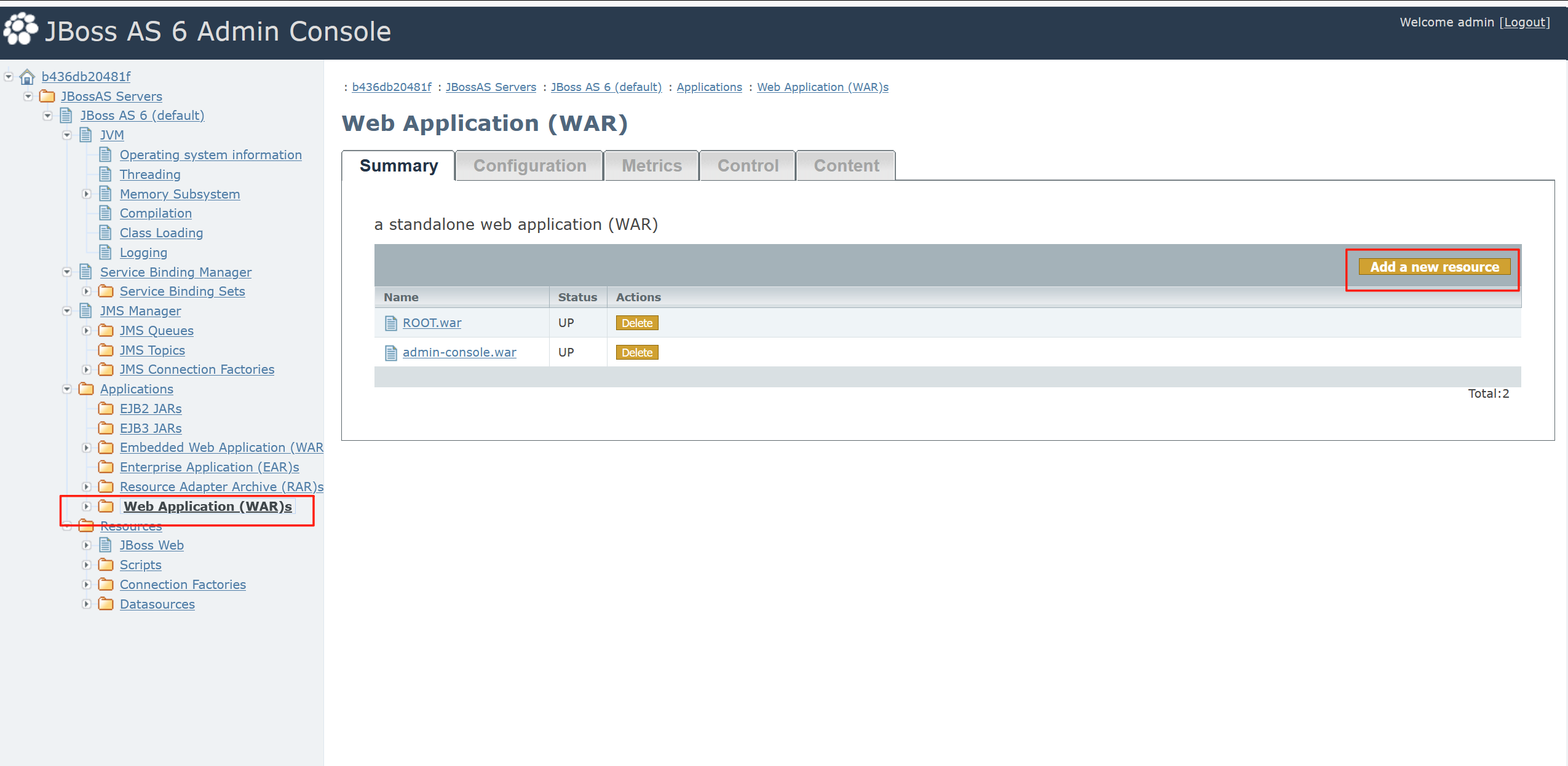Image resolution: width=1568 pixels, height=766 pixels.
Task: Expand the Datasources tree node
Action: (x=87, y=604)
